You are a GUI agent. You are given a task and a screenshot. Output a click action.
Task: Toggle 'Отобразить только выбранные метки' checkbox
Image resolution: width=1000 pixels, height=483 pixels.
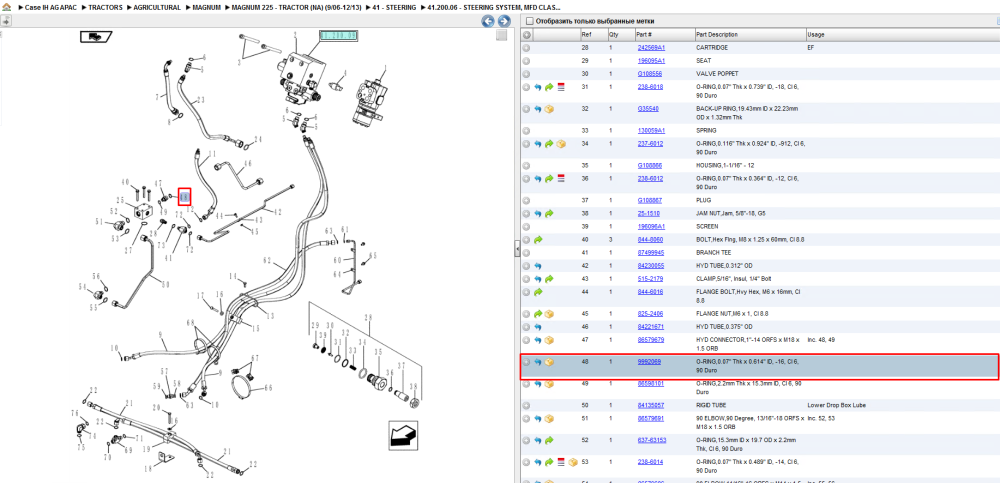point(529,21)
